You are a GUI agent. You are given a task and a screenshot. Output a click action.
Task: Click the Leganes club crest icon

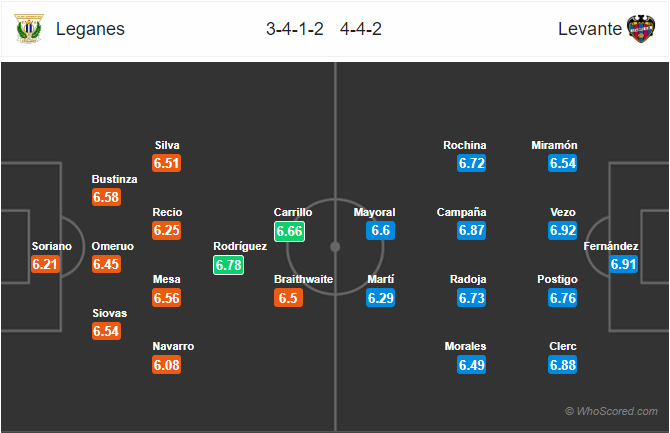pos(25,29)
